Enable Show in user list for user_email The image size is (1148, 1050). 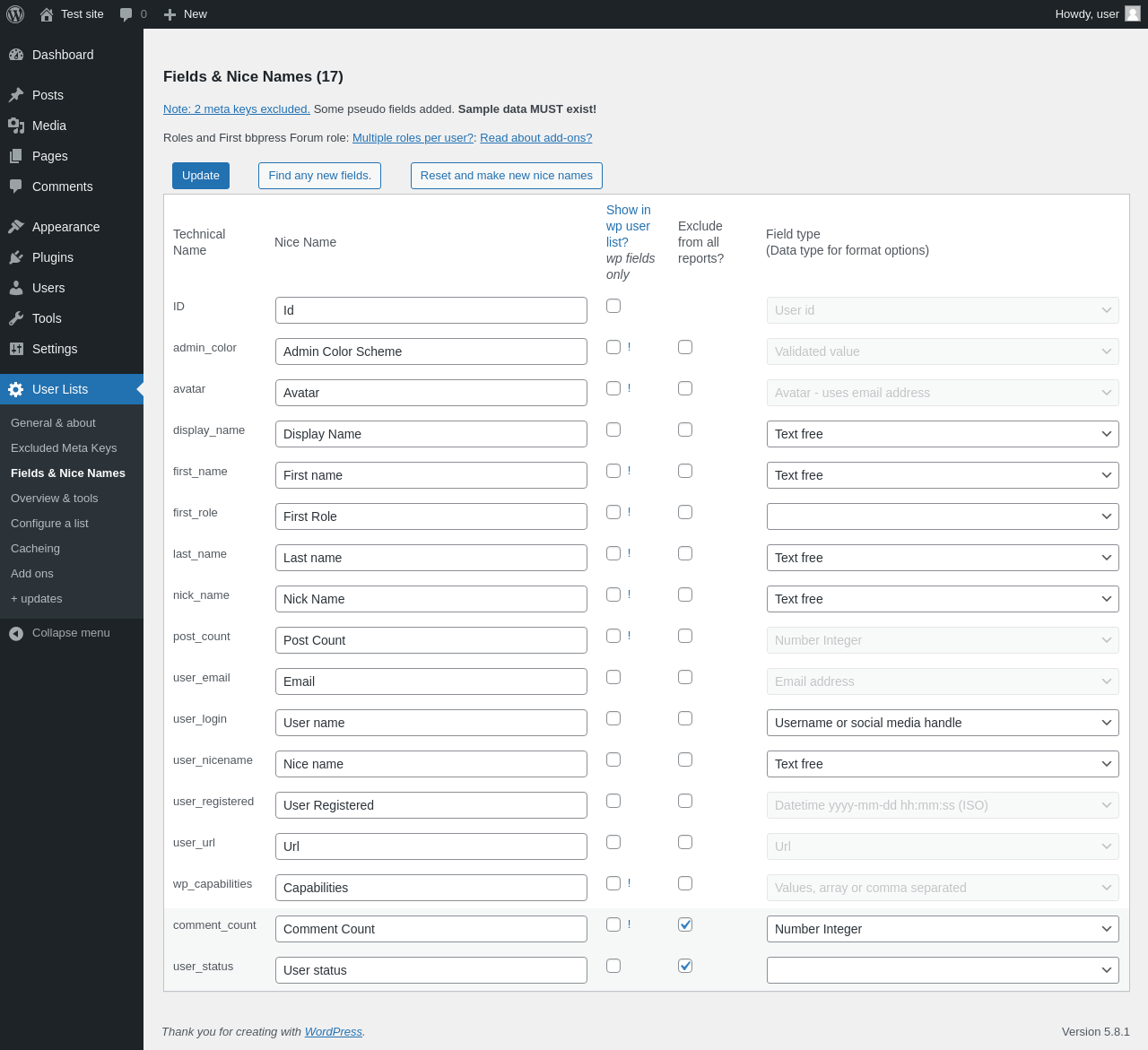613,677
